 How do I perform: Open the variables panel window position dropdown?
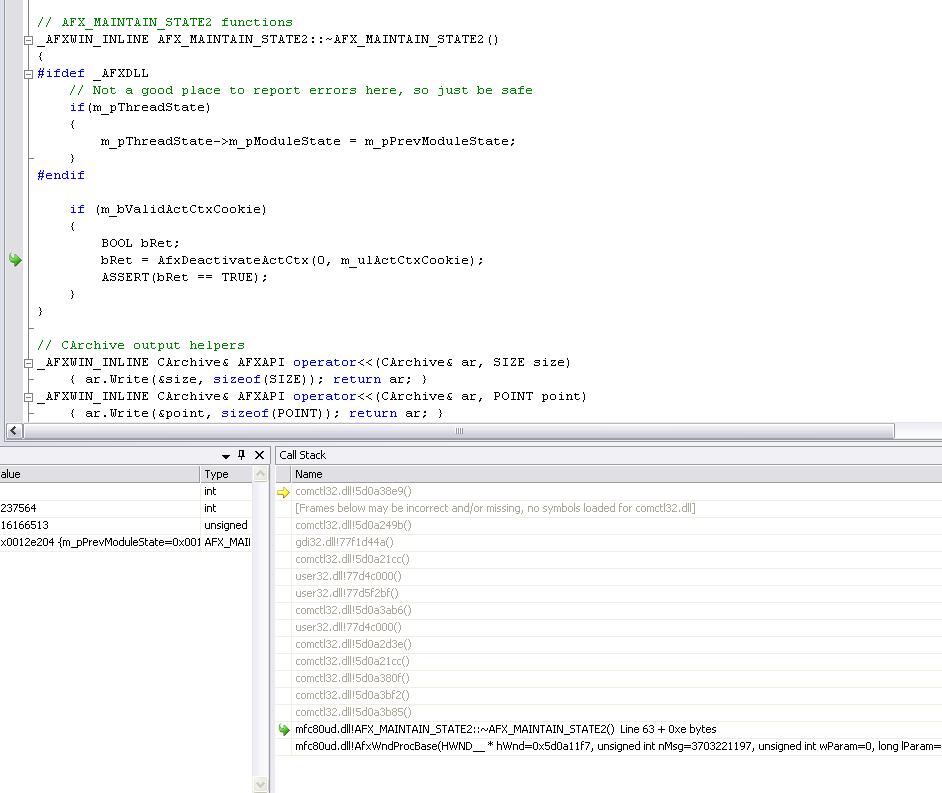tap(226, 456)
